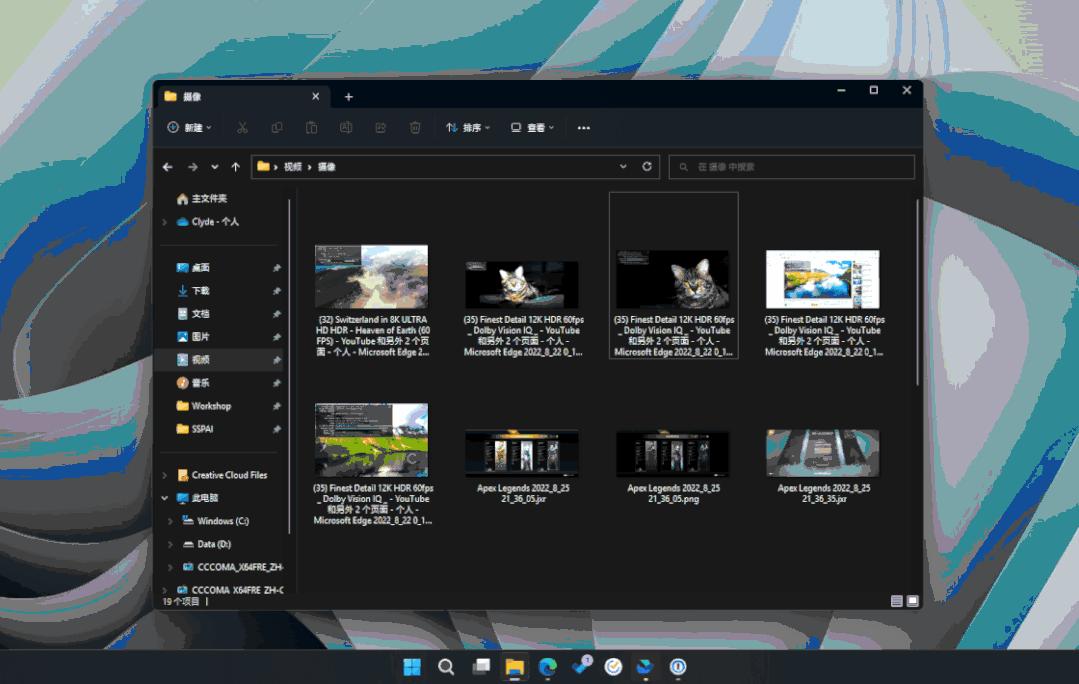This screenshot has width=1079, height=684.
Task: Open the 查看 (View) dropdown
Action: pyautogui.click(x=532, y=128)
